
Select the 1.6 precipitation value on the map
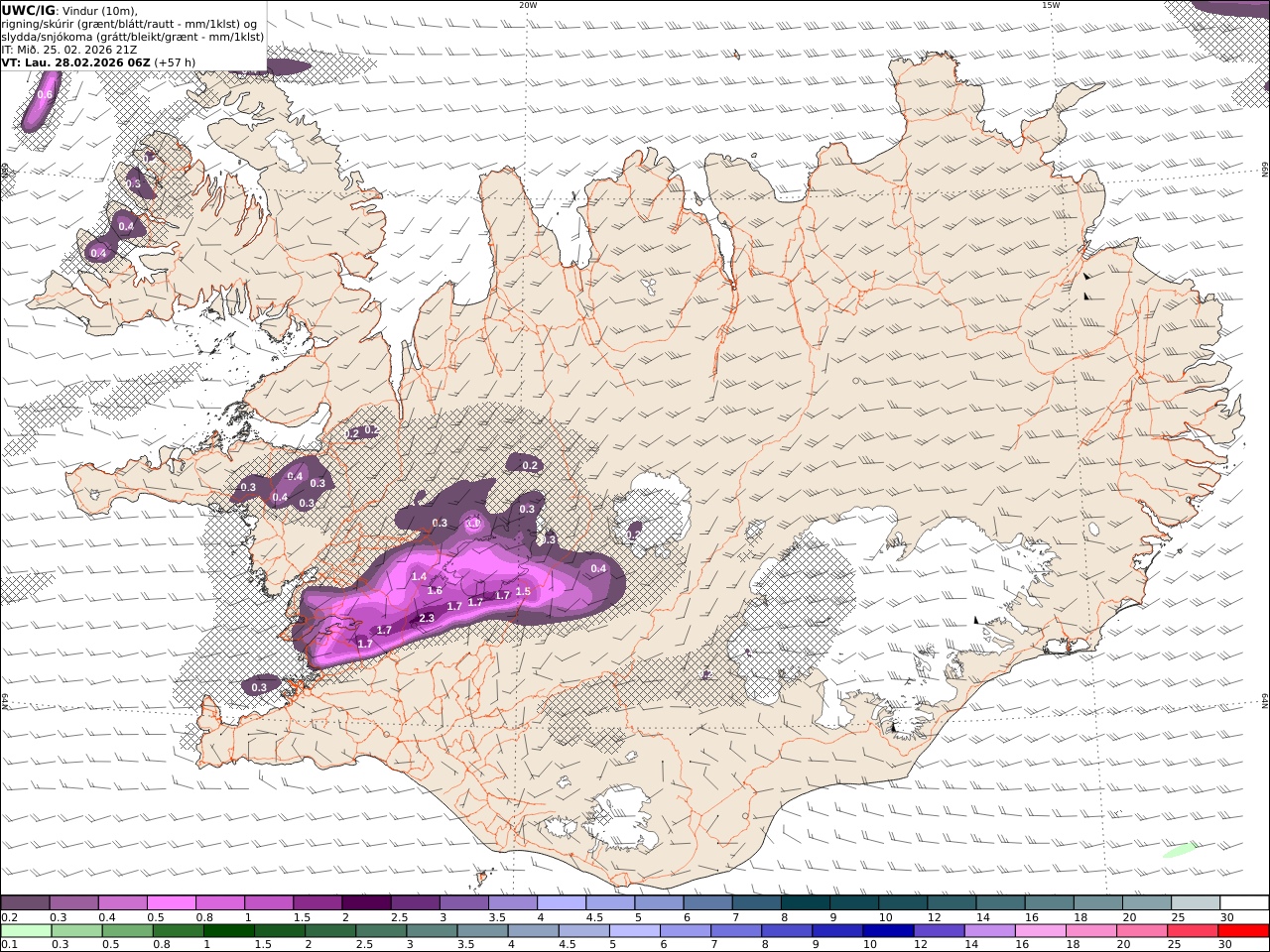pos(435,591)
